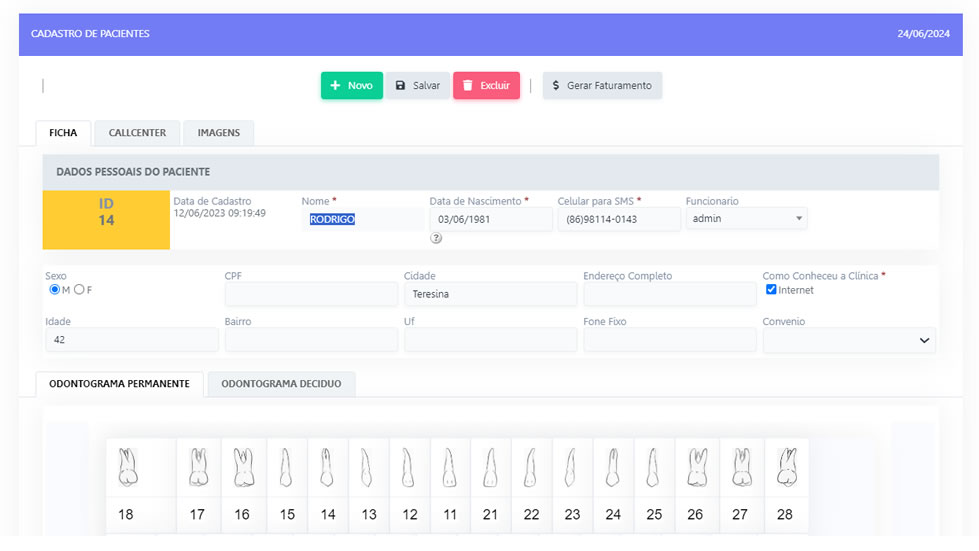Choose the F radio button for Sexo
This screenshot has height=551, width=979.
79,290
